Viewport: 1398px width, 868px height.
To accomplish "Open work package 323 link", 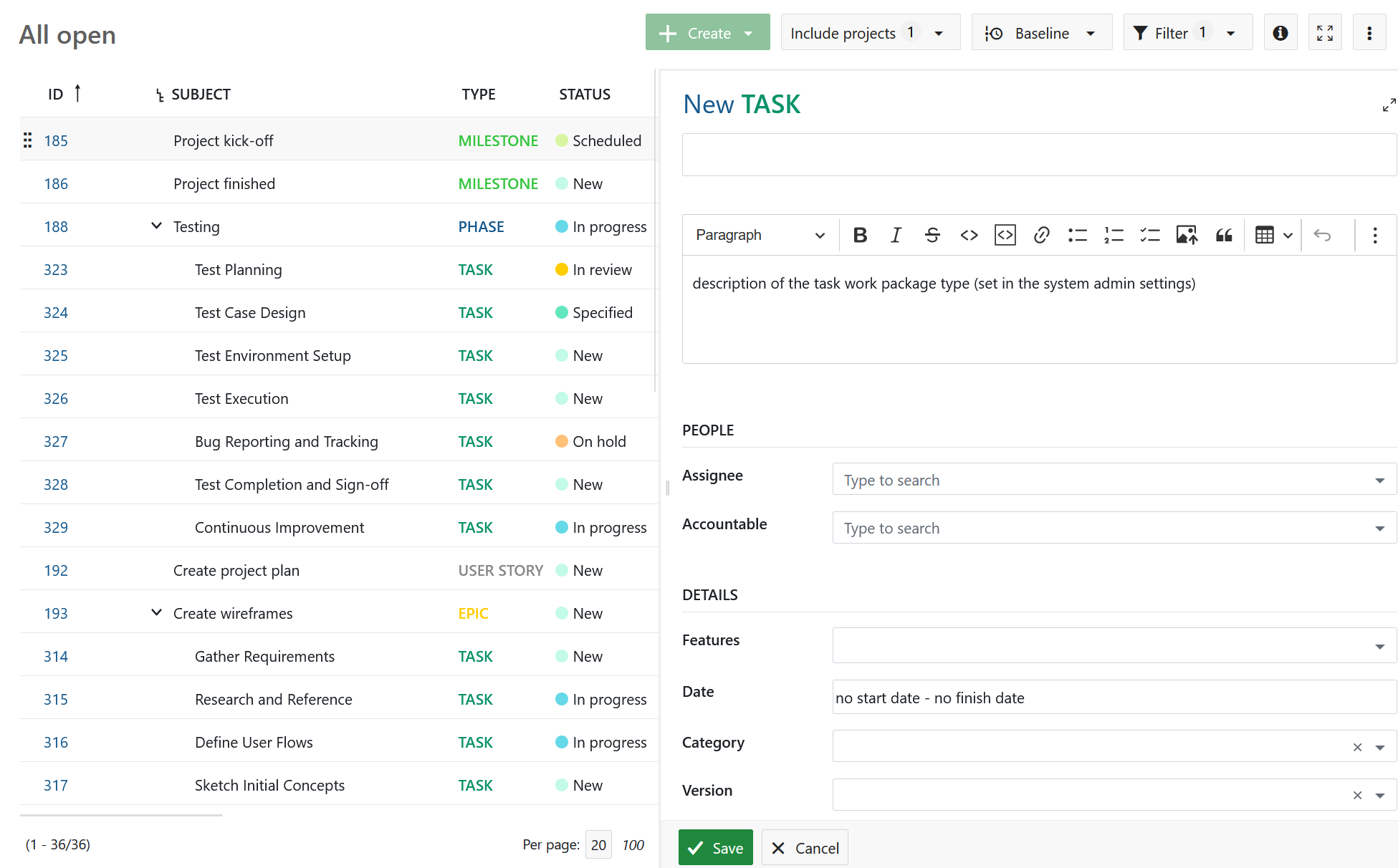I will pyautogui.click(x=56, y=270).
